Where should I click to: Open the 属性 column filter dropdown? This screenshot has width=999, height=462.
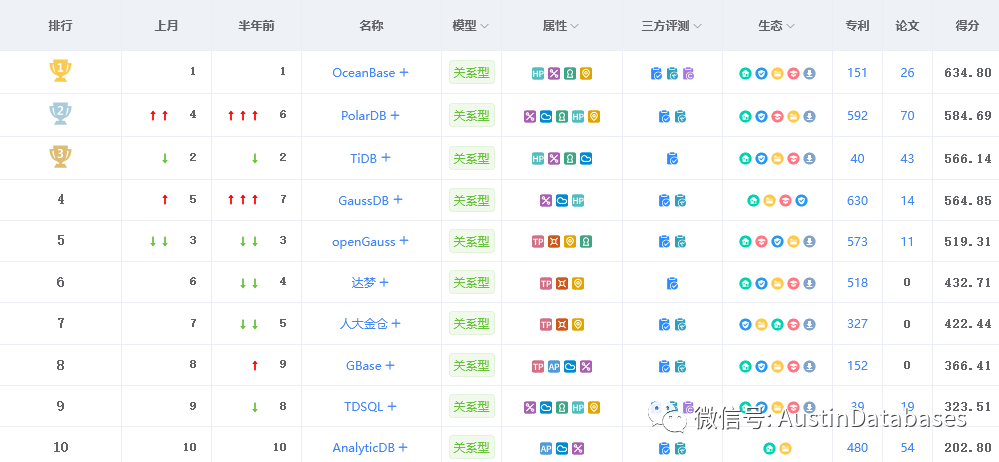coord(575,26)
